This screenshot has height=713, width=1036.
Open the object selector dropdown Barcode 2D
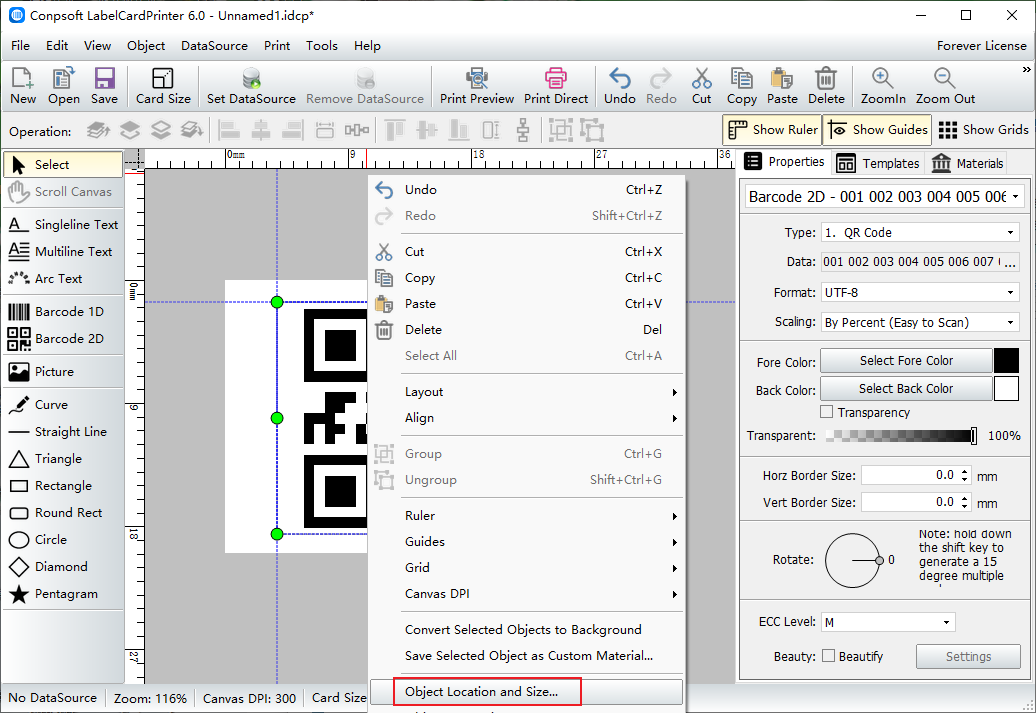(884, 196)
